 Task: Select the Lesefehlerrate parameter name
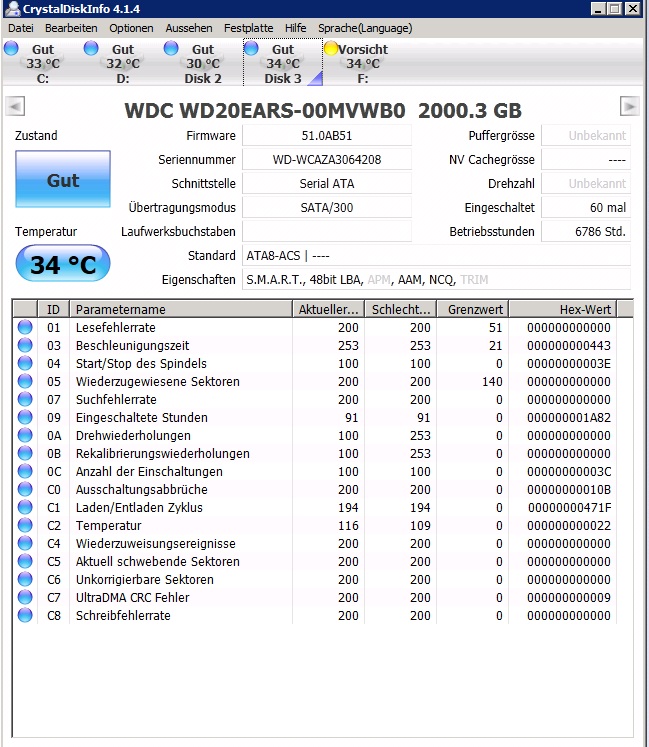pyautogui.click(x=115, y=328)
